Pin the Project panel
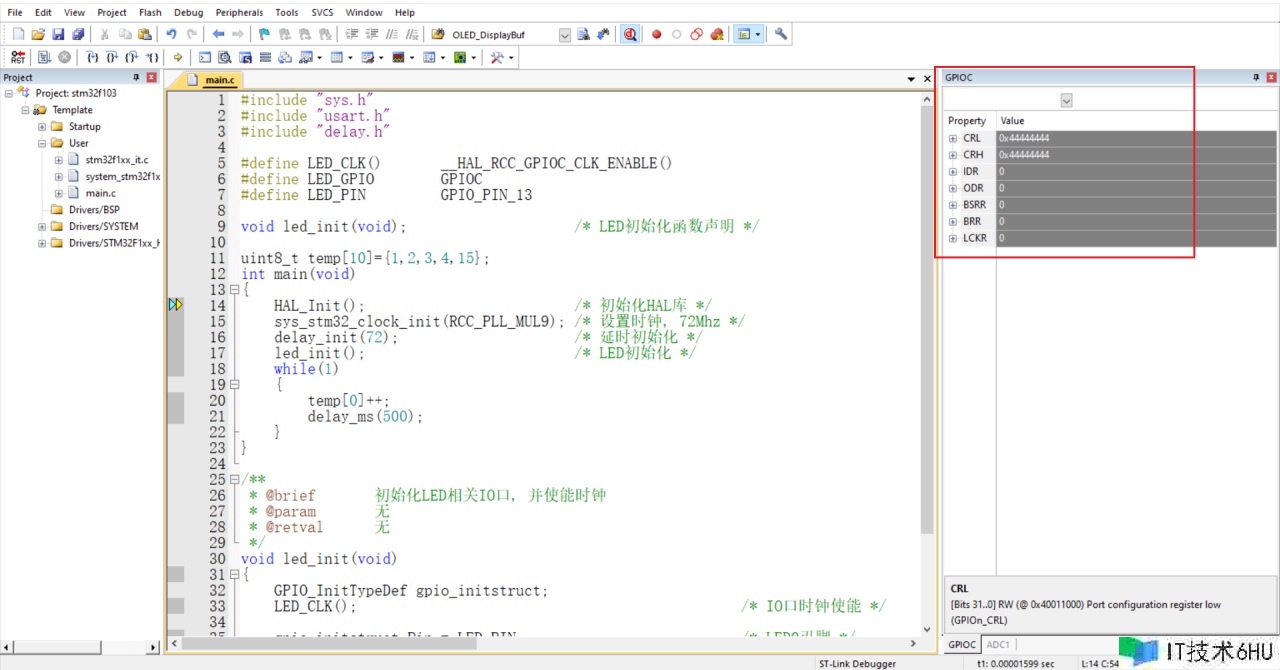Viewport: 1280px width, 670px height. point(137,78)
